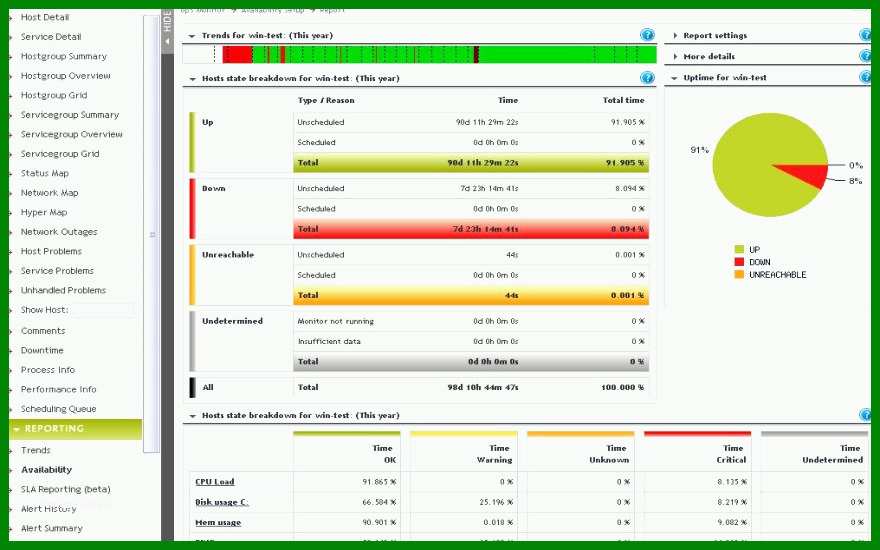The height and width of the screenshot is (550, 880).
Task: Collapse the REPORTING menu group
Action: coord(75,429)
